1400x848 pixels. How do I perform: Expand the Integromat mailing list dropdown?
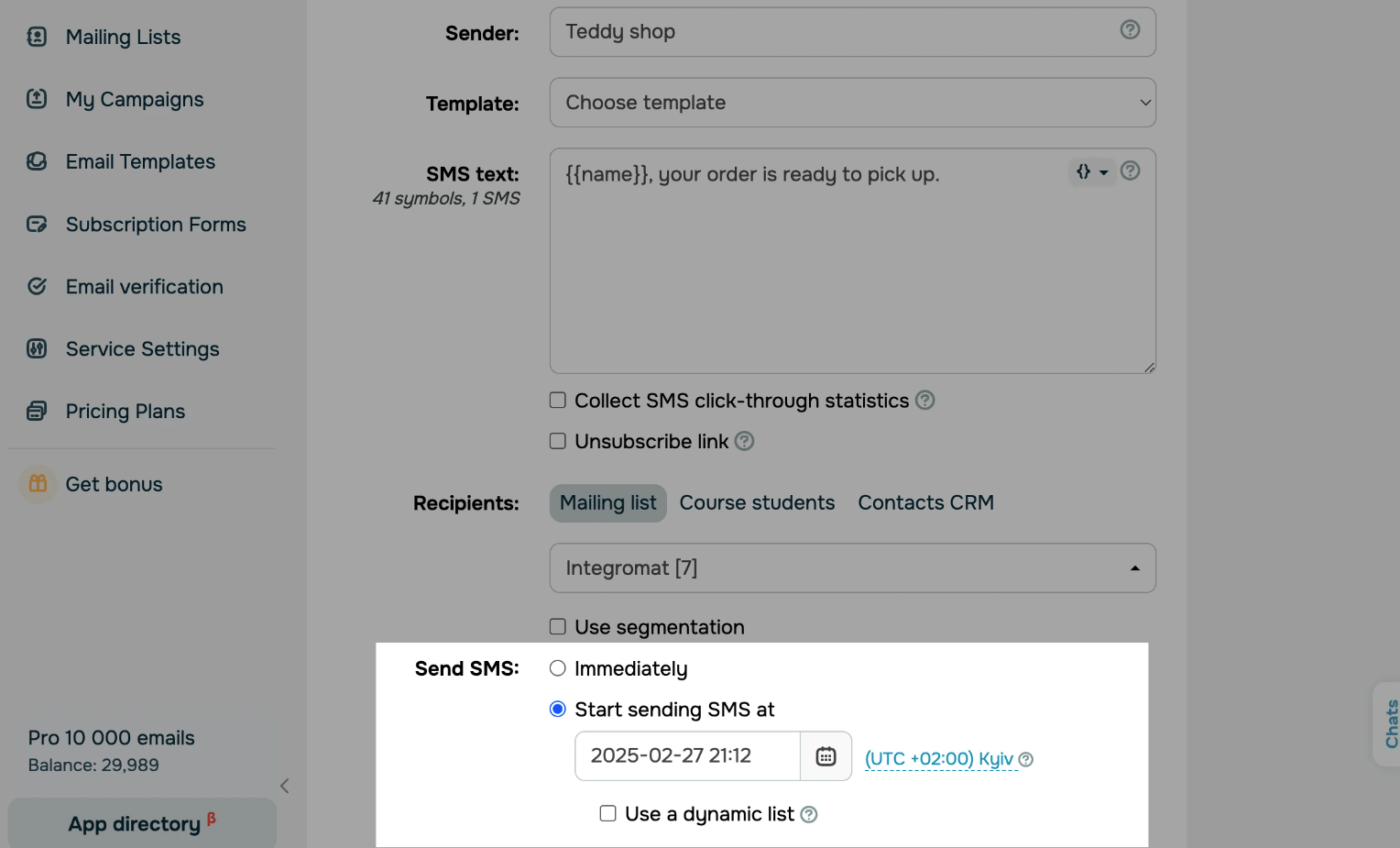coord(852,568)
